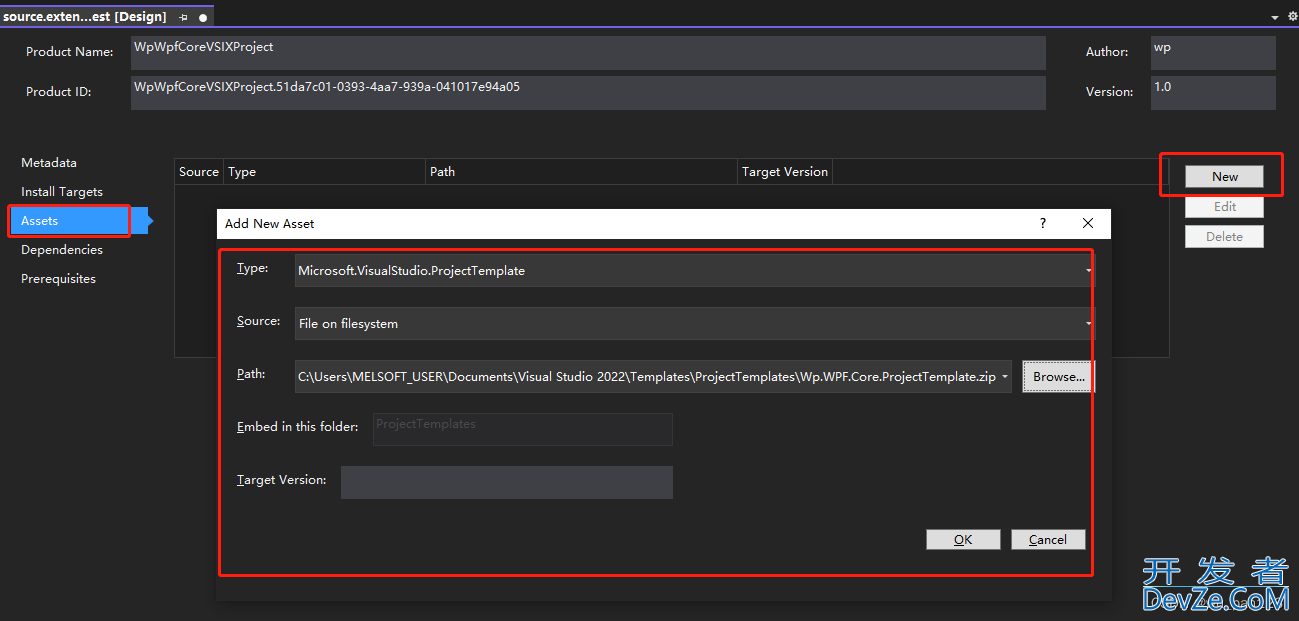
Task: Edit the Author field containing wp
Action: tap(1213, 53)
